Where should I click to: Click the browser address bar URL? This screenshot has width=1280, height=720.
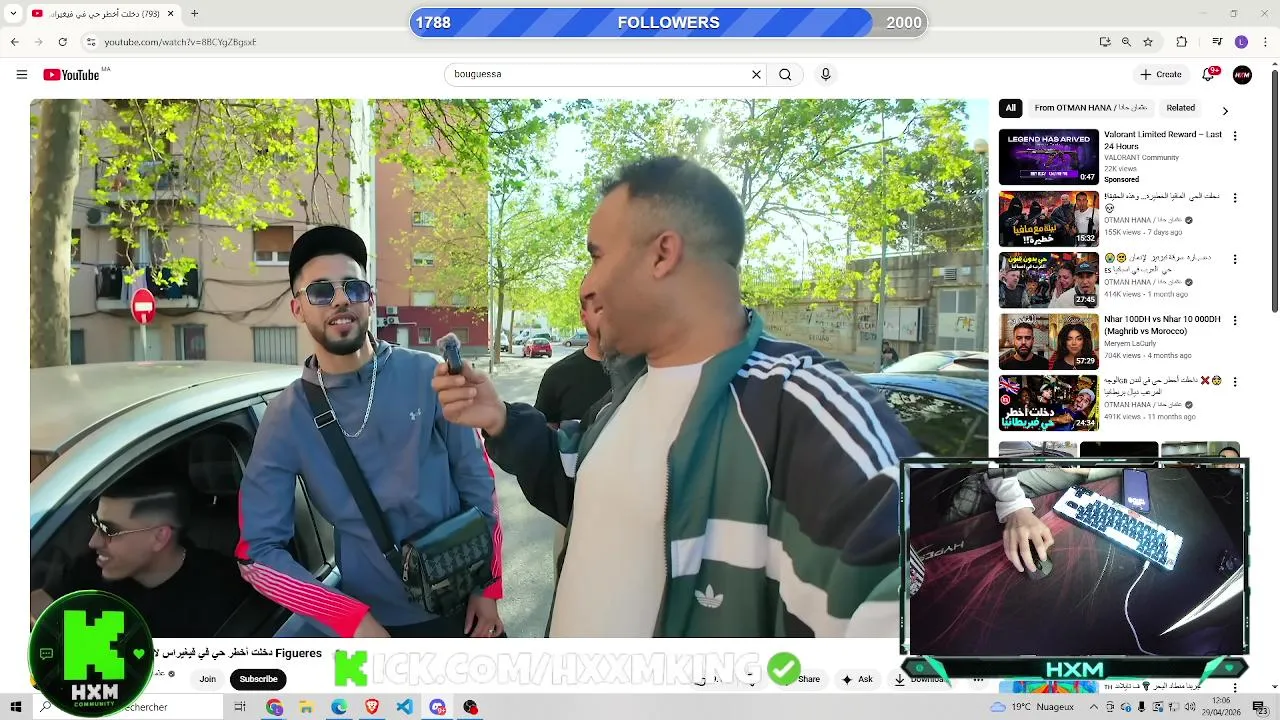click(180, 42)
